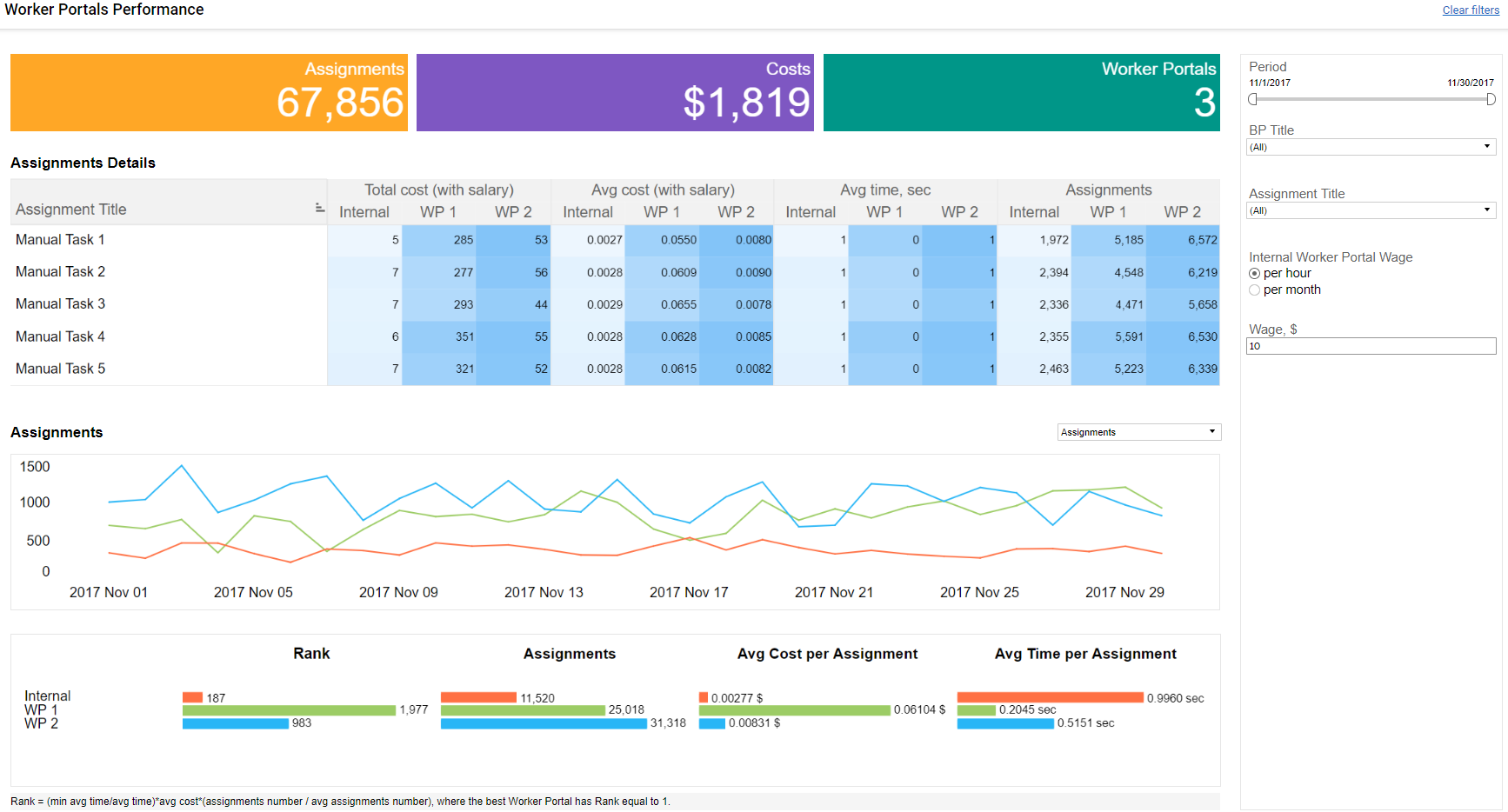The height and width of the screenshot is (812, 1508).
Task: Click the sort icon beside Assignment Title header
Action: (319, 208)
